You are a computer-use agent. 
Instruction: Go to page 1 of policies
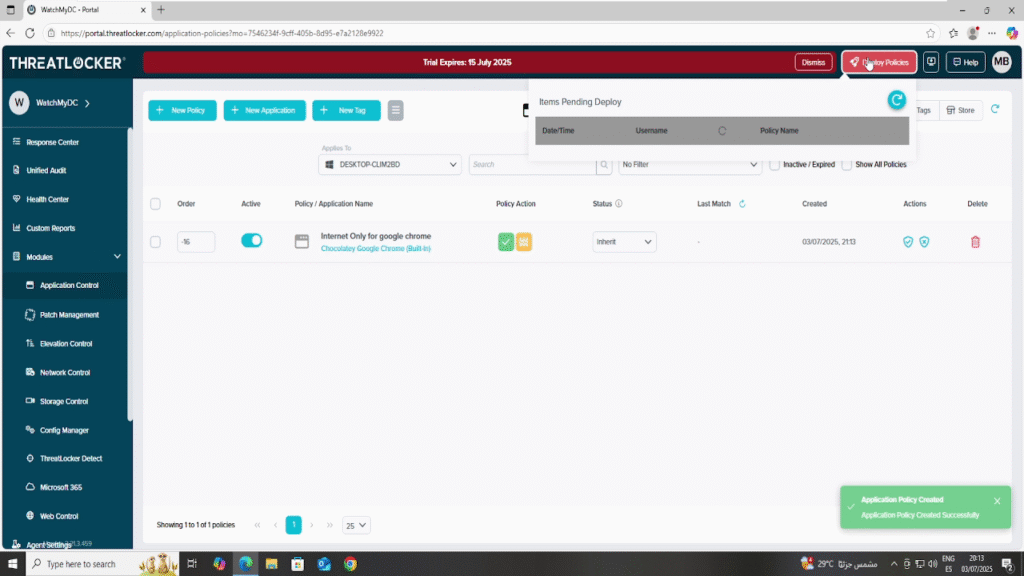294,525
